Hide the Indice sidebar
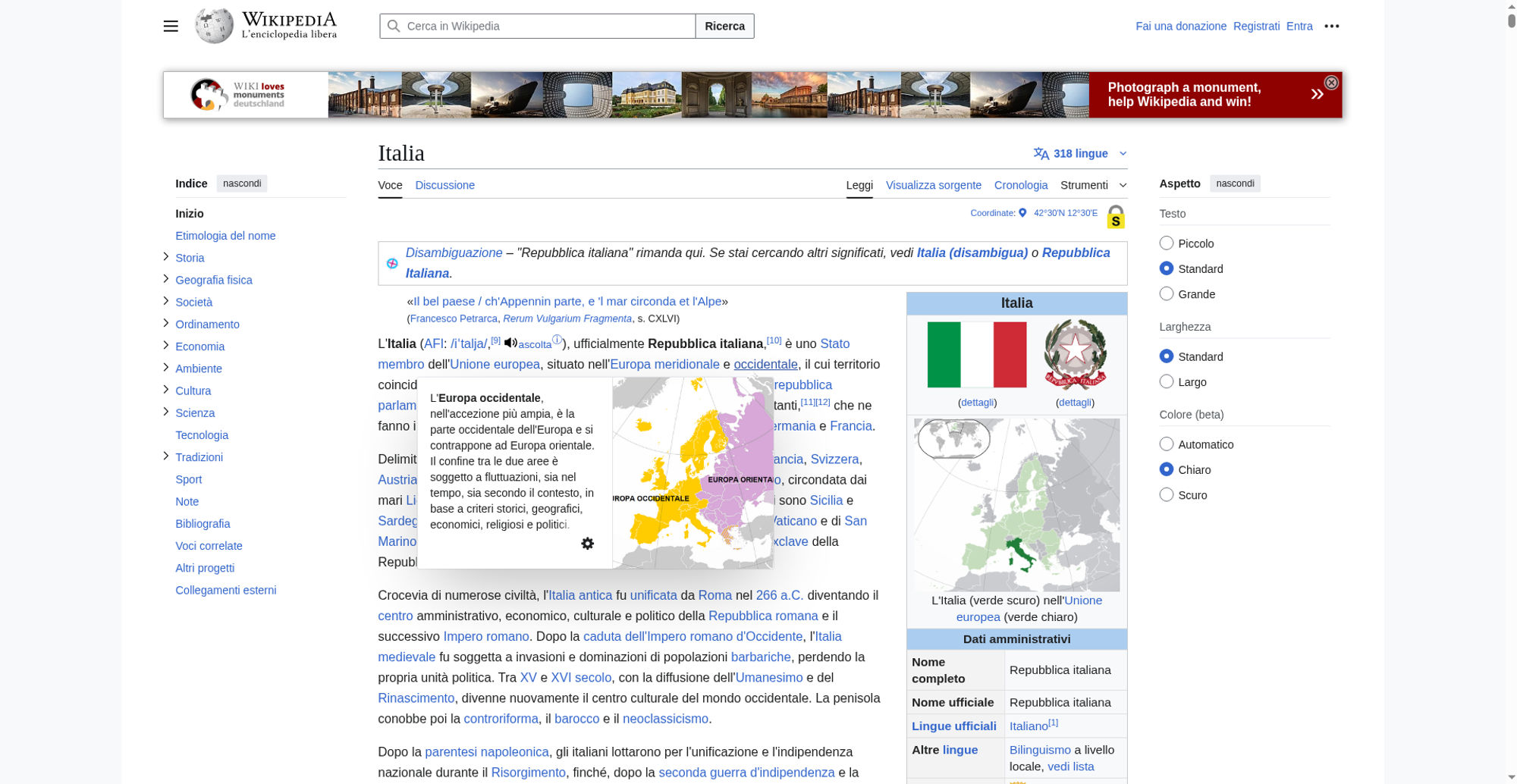Viewport: 1517px width, 784px height. 242,183
